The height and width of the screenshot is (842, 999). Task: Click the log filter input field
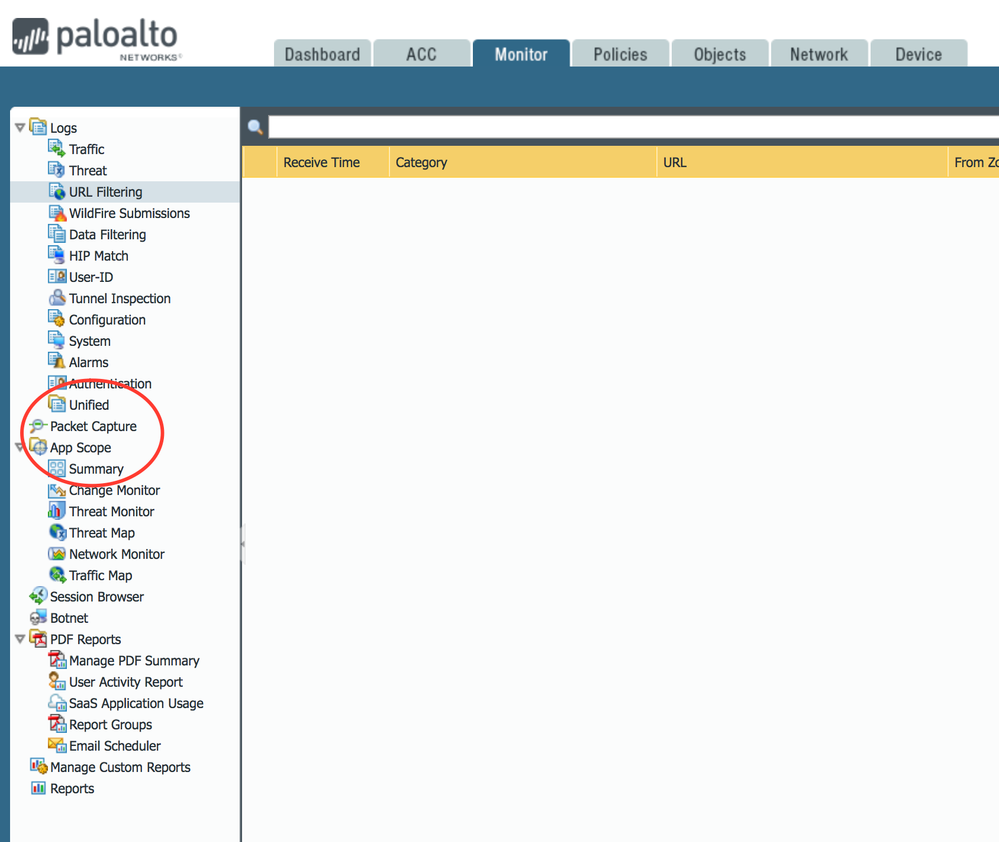point(634,127)
